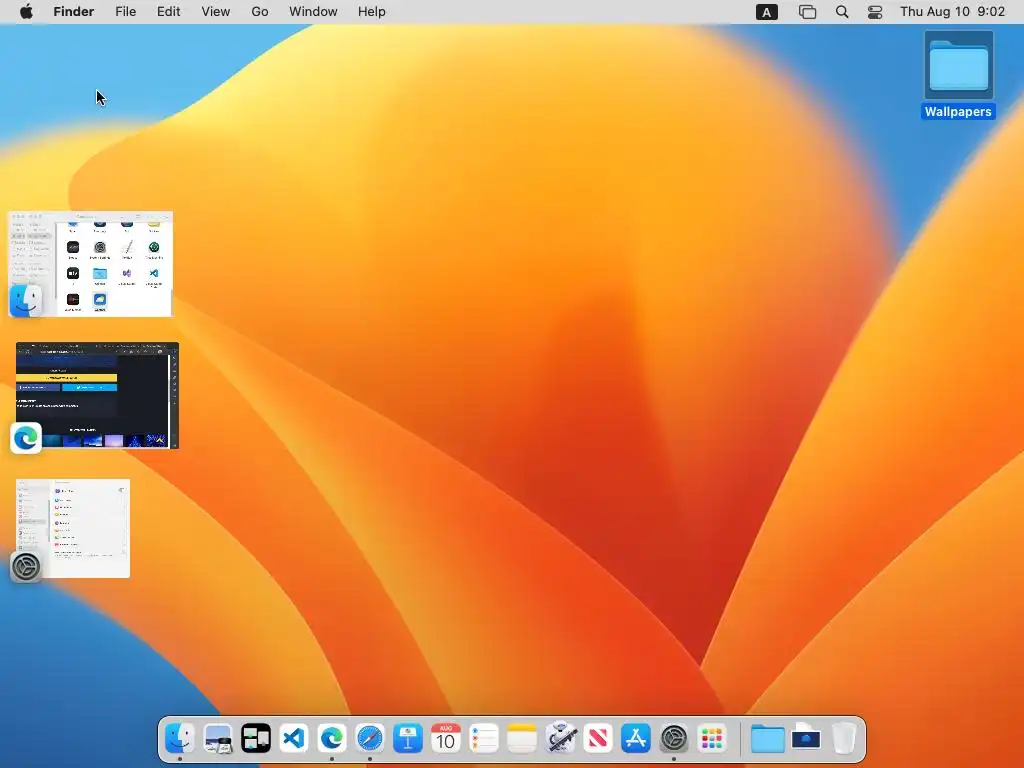Switch to the Finder window thumbnail

click(x=91, y=264)
